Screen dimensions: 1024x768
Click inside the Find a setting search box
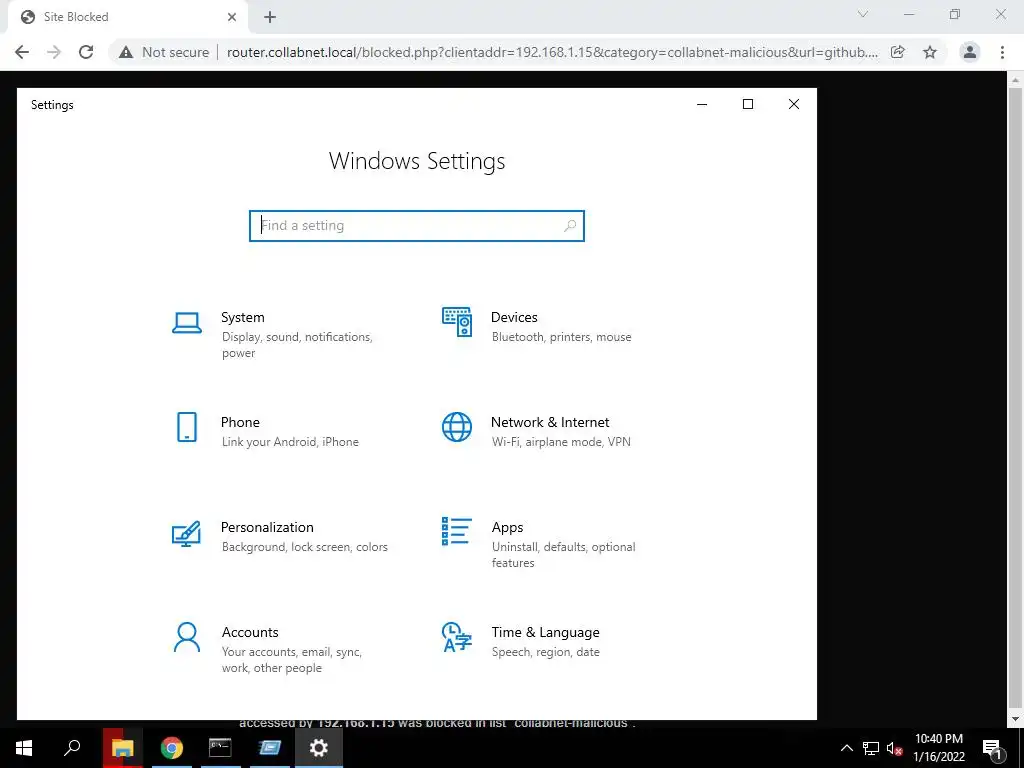tap(417, 226)
